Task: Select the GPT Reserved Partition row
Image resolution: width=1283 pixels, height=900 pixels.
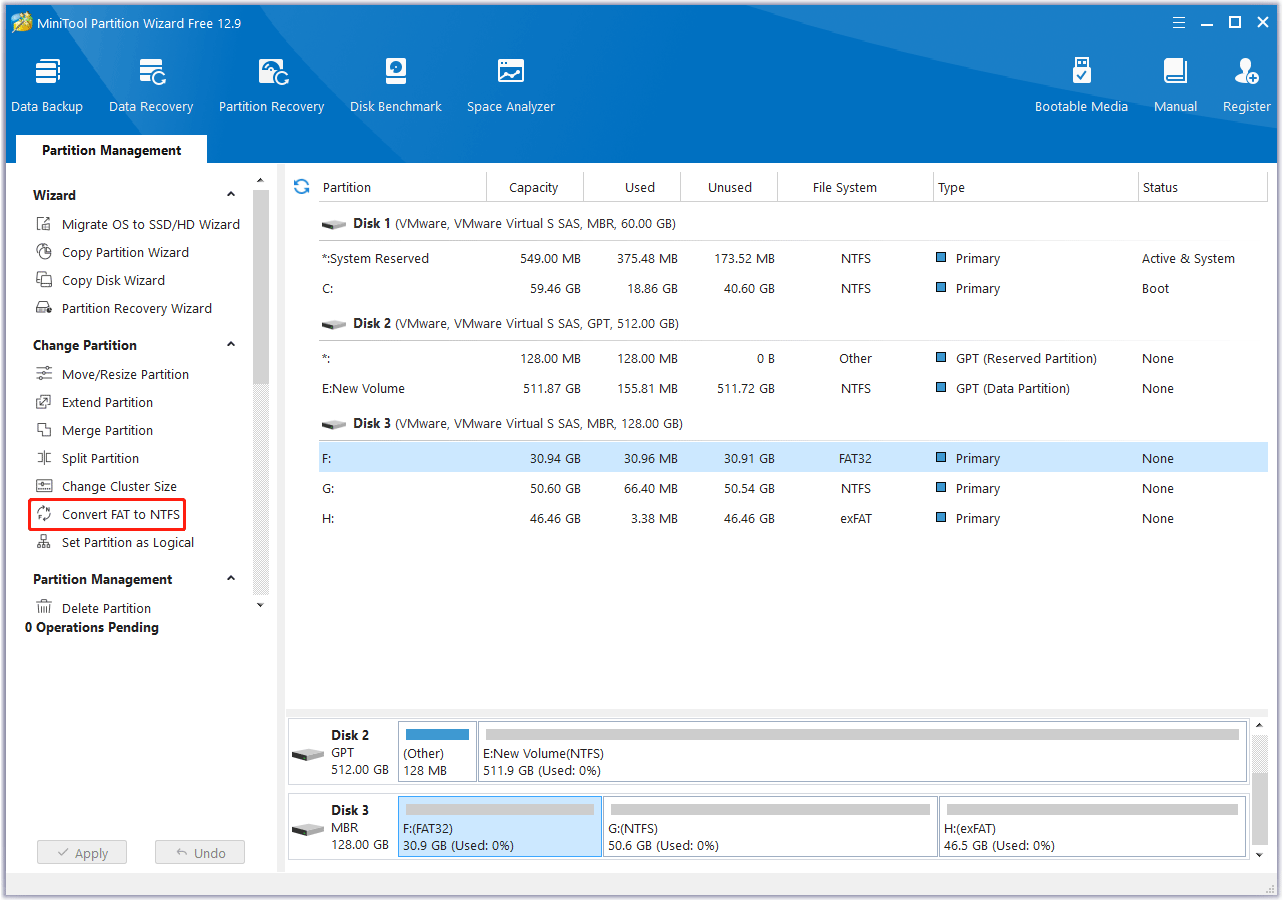Action: tap(793, 358)
